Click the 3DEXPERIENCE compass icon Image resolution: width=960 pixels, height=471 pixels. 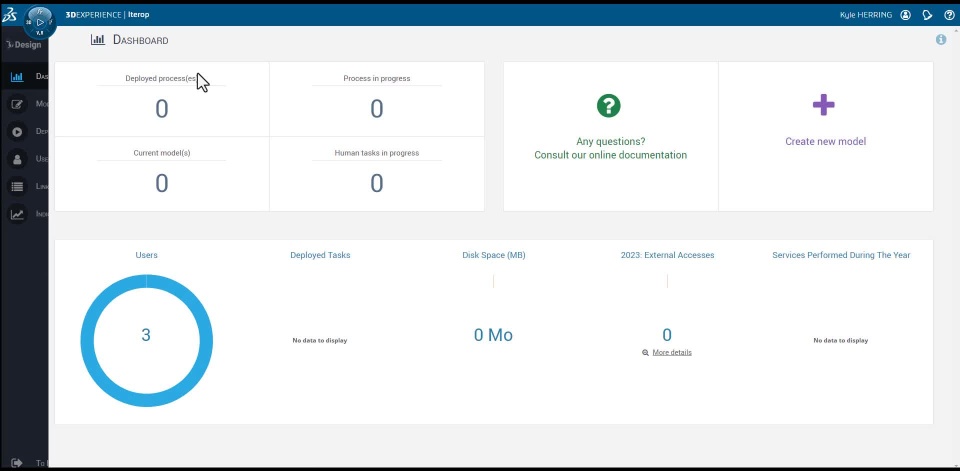[40, 22]
